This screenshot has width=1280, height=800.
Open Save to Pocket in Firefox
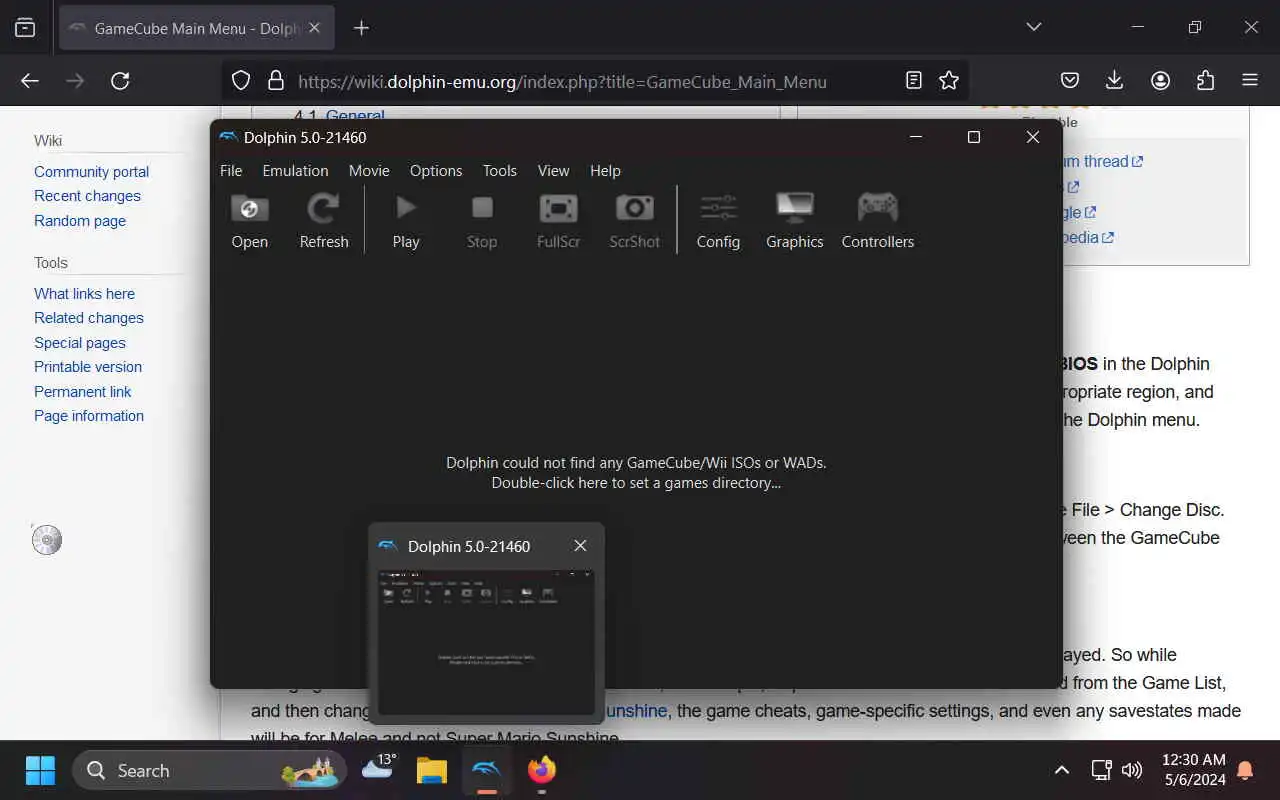coord(1070,81)
